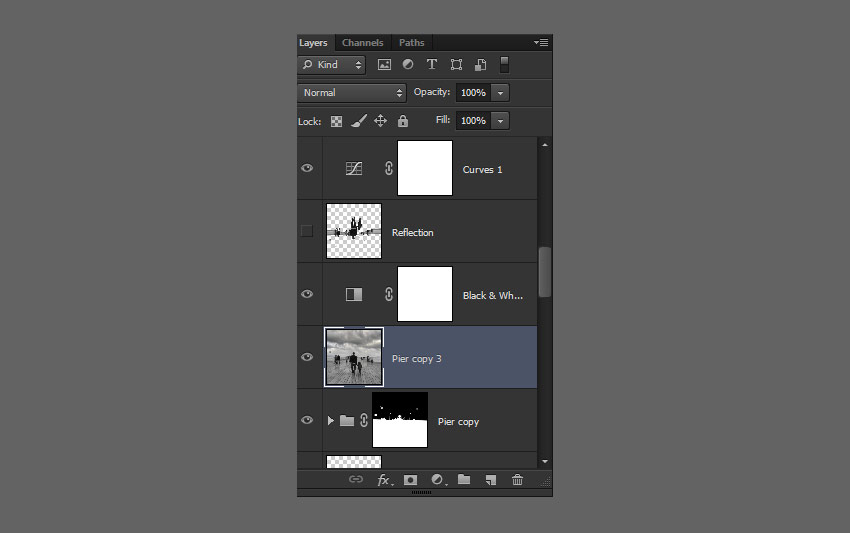Screen dimensions: 850x533
Task: Click the 'Fill:' label
Action: pos(443,120)
